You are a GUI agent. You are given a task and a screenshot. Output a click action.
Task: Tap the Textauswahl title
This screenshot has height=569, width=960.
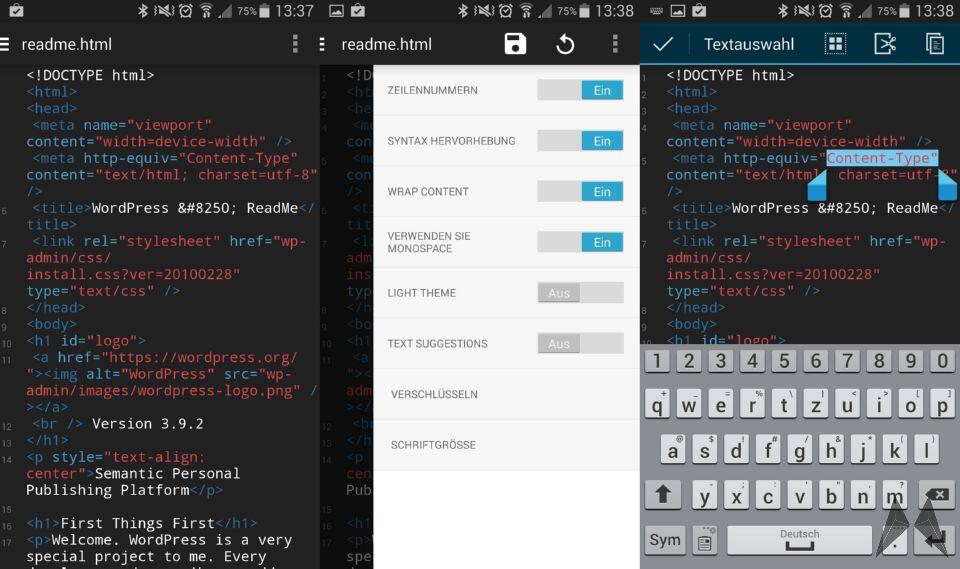(749, 44)
